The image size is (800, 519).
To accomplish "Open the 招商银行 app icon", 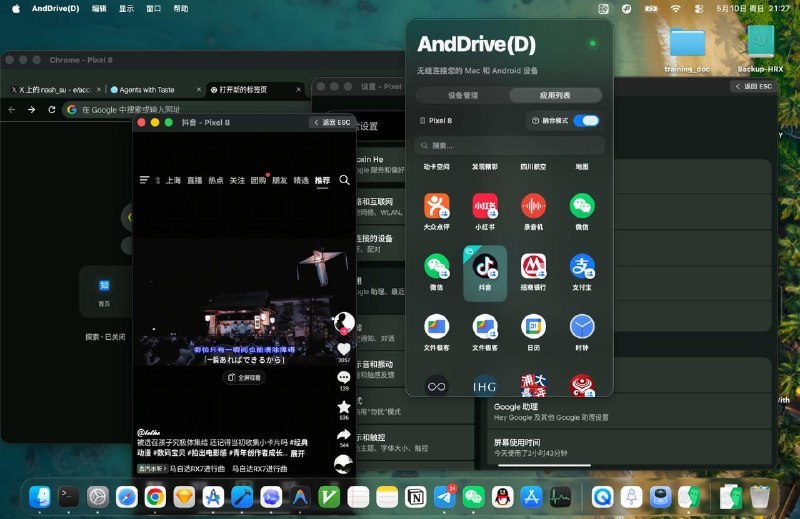I will coord(533,266).
